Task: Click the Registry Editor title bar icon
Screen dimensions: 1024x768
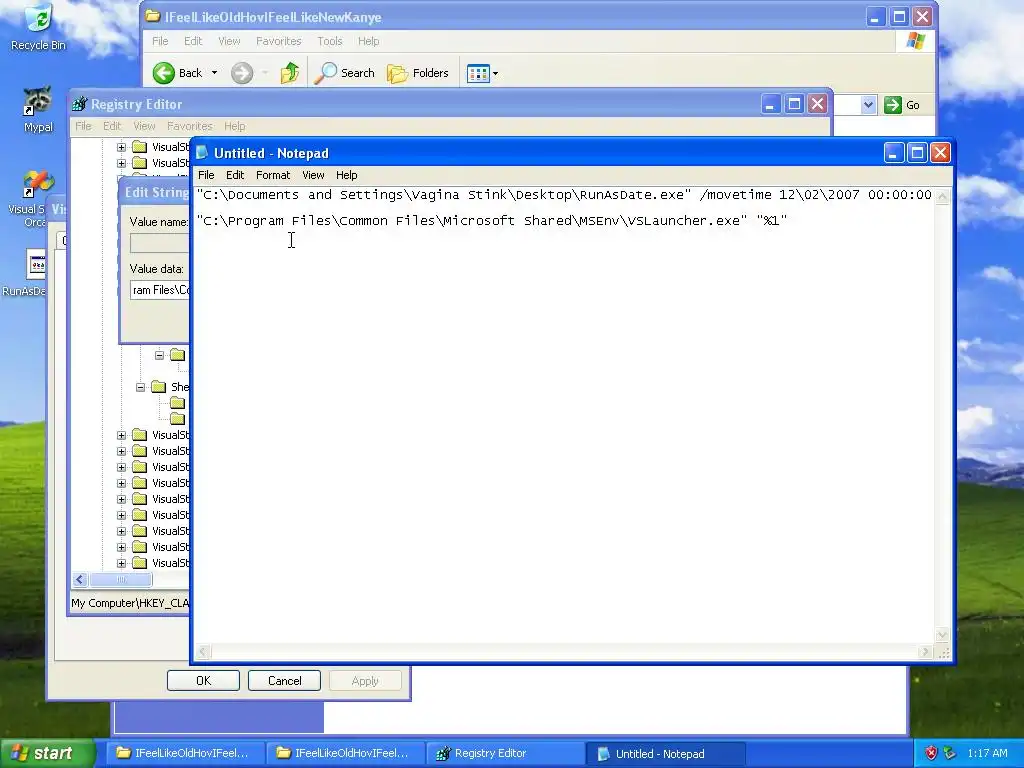Action: [x=80, y=104]
